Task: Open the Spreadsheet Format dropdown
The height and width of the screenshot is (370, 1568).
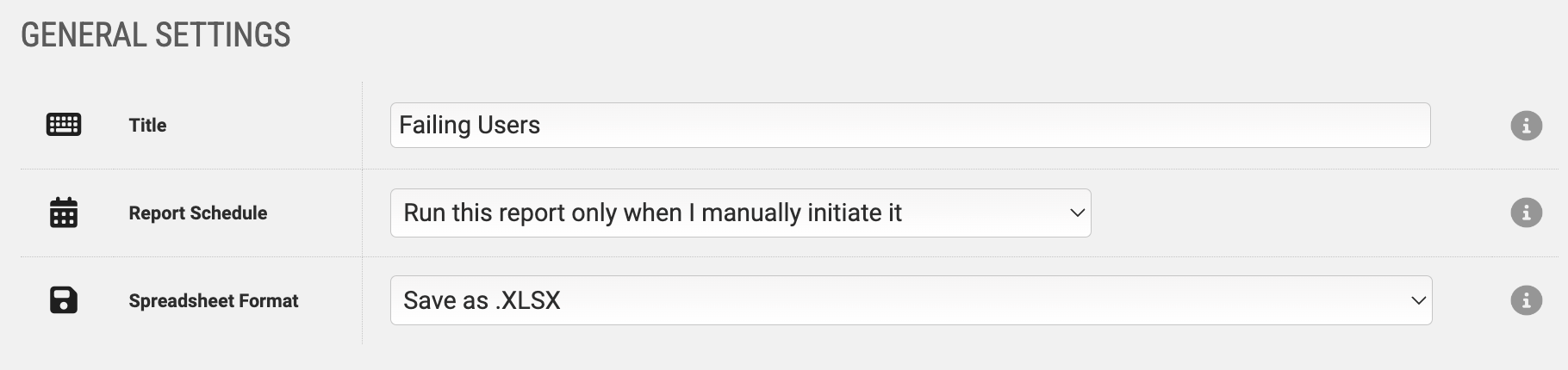Action: (911, 300)
